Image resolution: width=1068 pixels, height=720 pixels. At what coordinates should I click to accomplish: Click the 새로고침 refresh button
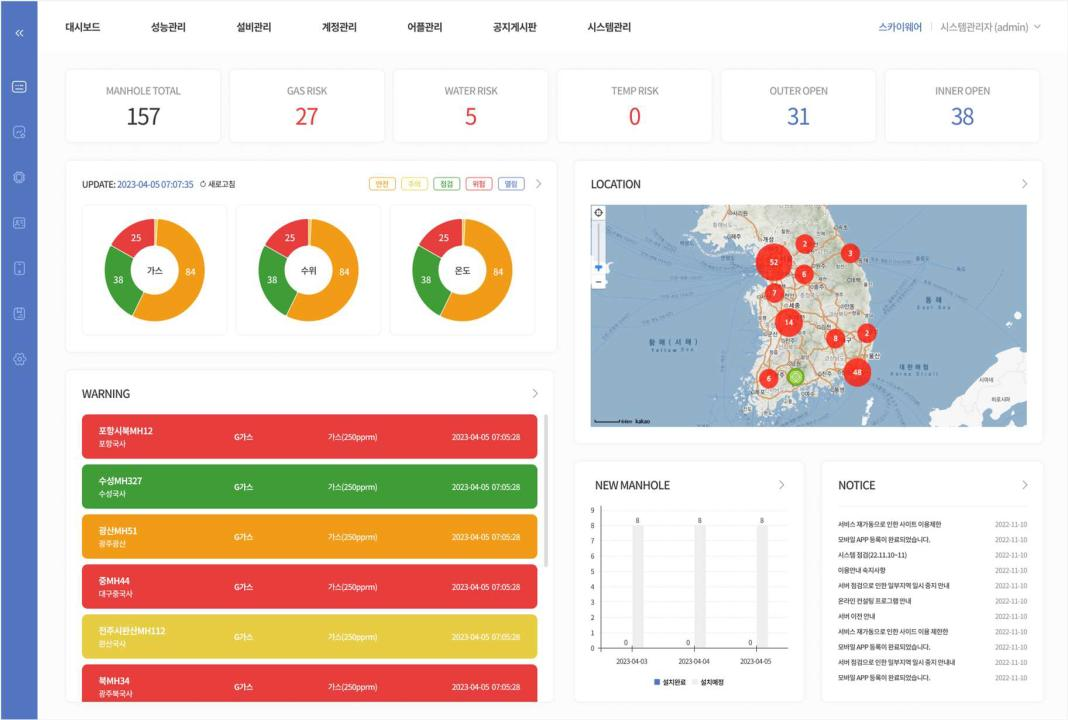coord(217,184)
